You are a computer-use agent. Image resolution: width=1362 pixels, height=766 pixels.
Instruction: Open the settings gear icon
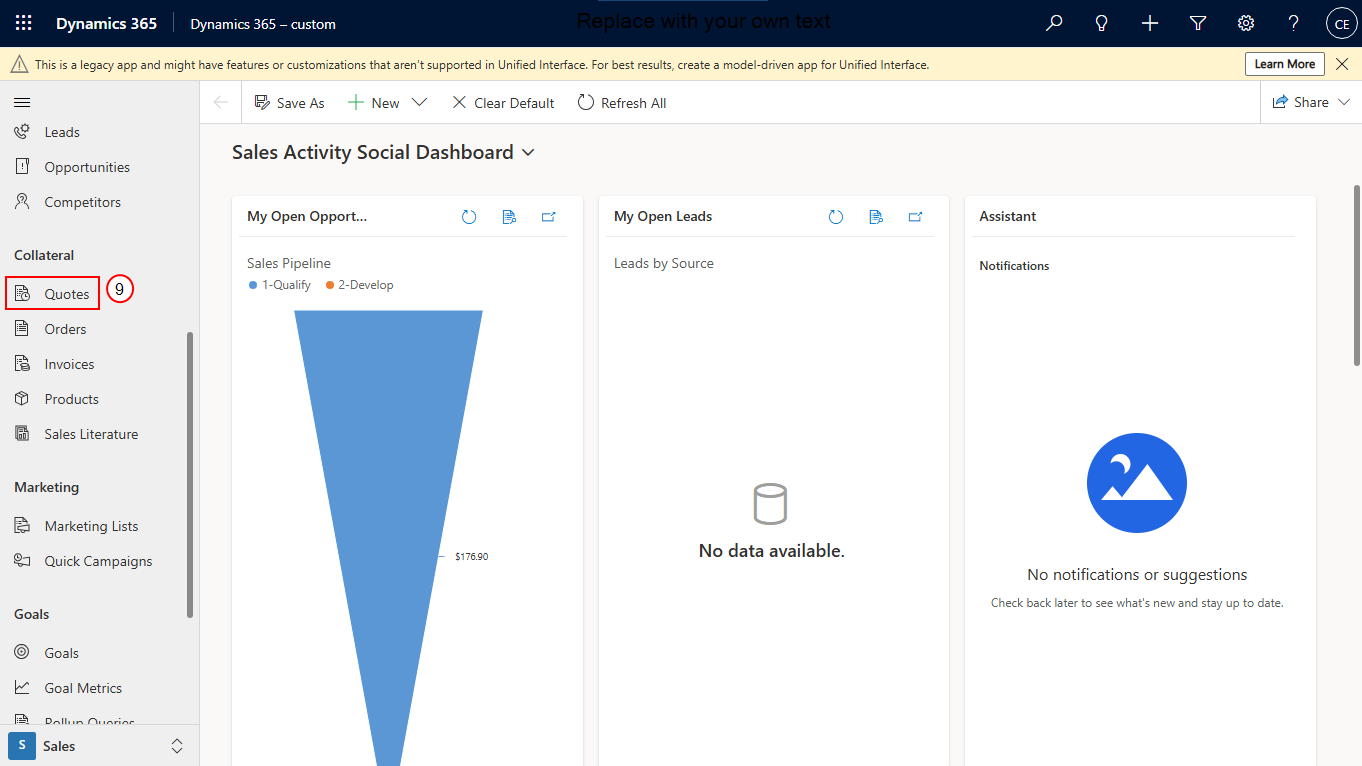pyautogui.click(x=1246, y=23)
